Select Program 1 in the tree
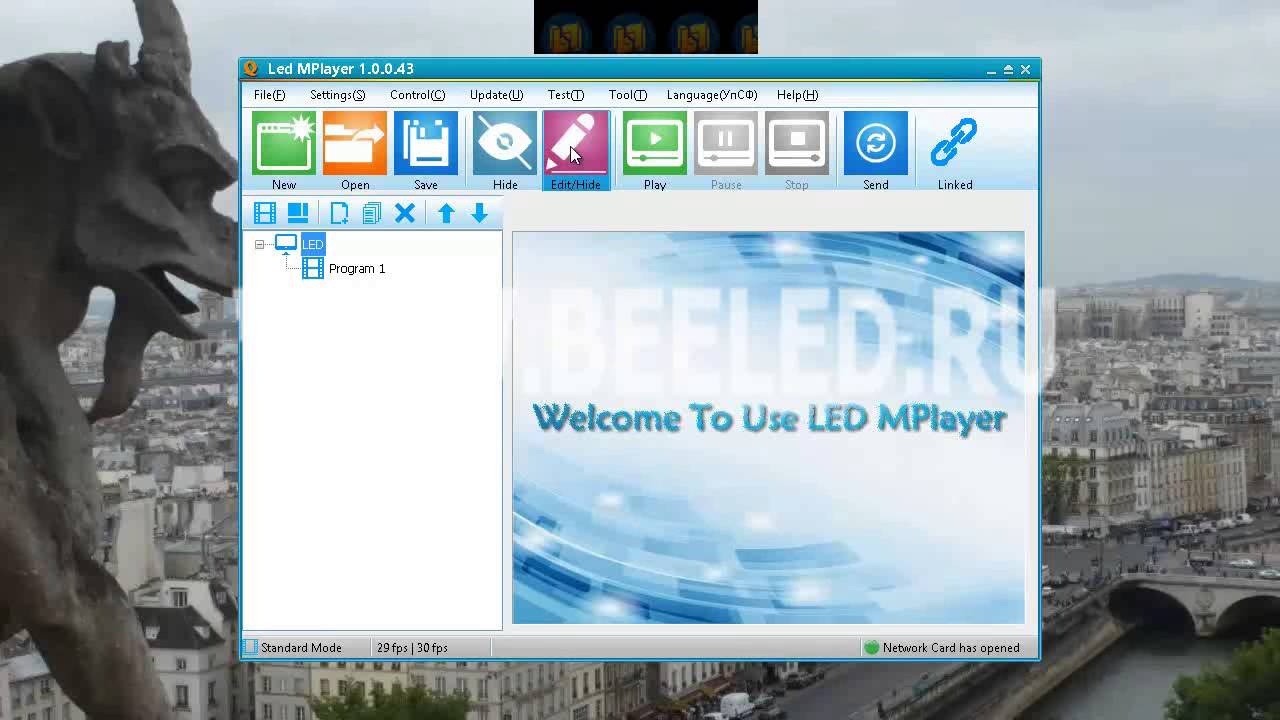1280x720 pixels. coord(357,269)
